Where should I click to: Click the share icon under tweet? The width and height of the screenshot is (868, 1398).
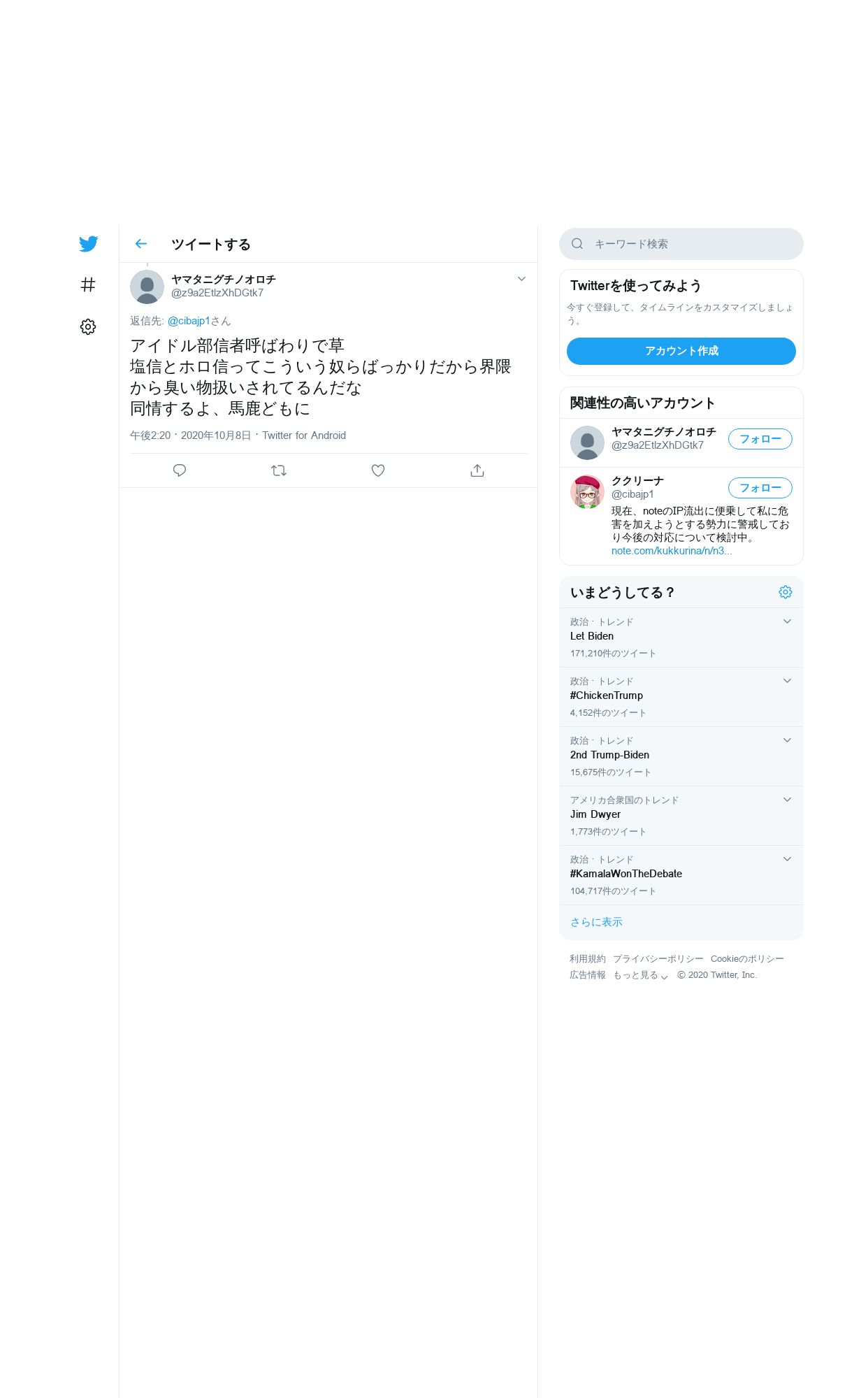click(477, 470)
